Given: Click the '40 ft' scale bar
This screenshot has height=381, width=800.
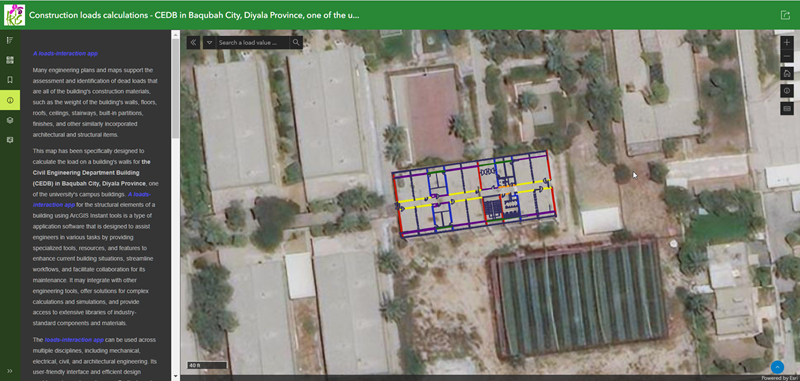Looking at the screenshot, I should point(207,365).
